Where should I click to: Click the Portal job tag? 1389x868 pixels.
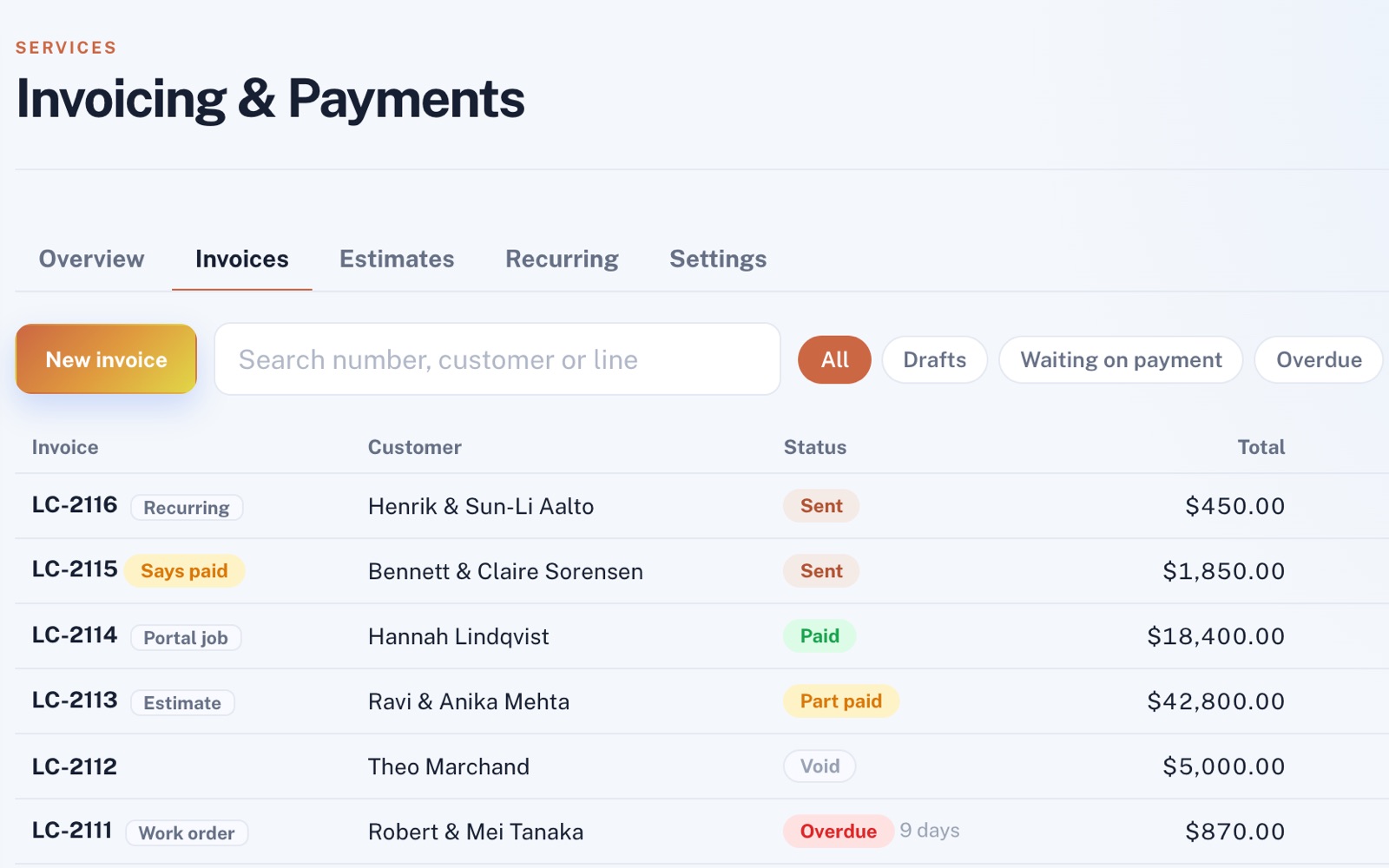click(x=186, y=638)
